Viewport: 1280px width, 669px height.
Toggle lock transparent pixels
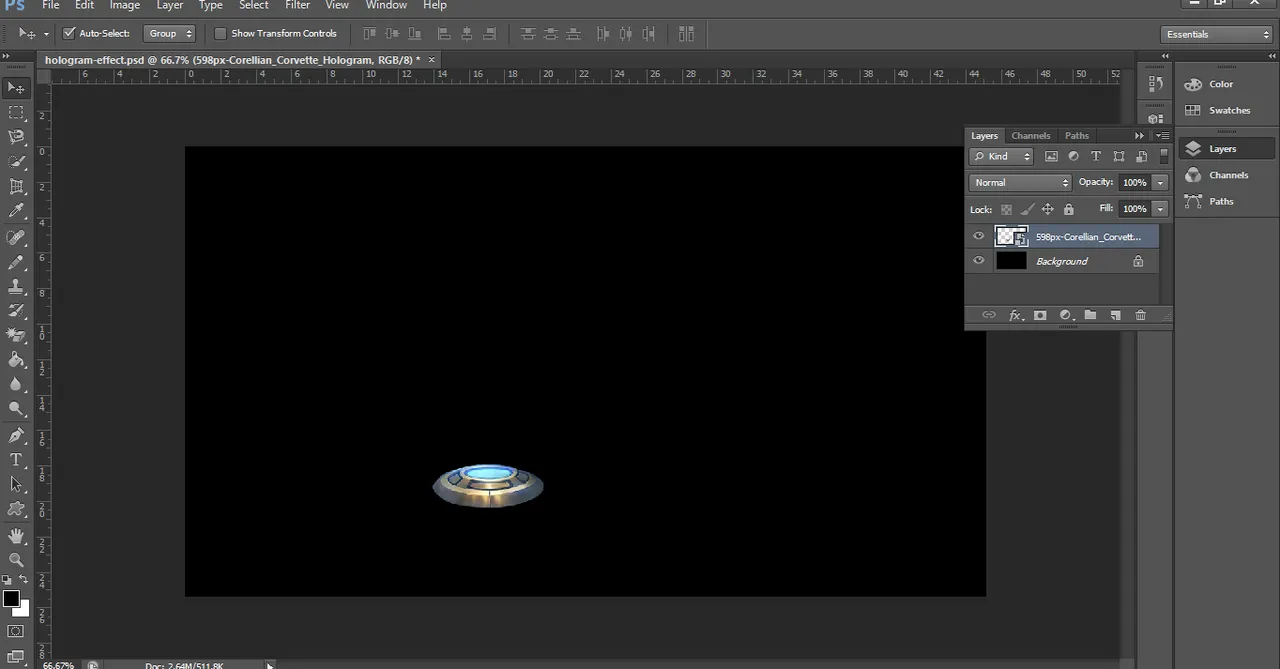(x=1006, y=209)
